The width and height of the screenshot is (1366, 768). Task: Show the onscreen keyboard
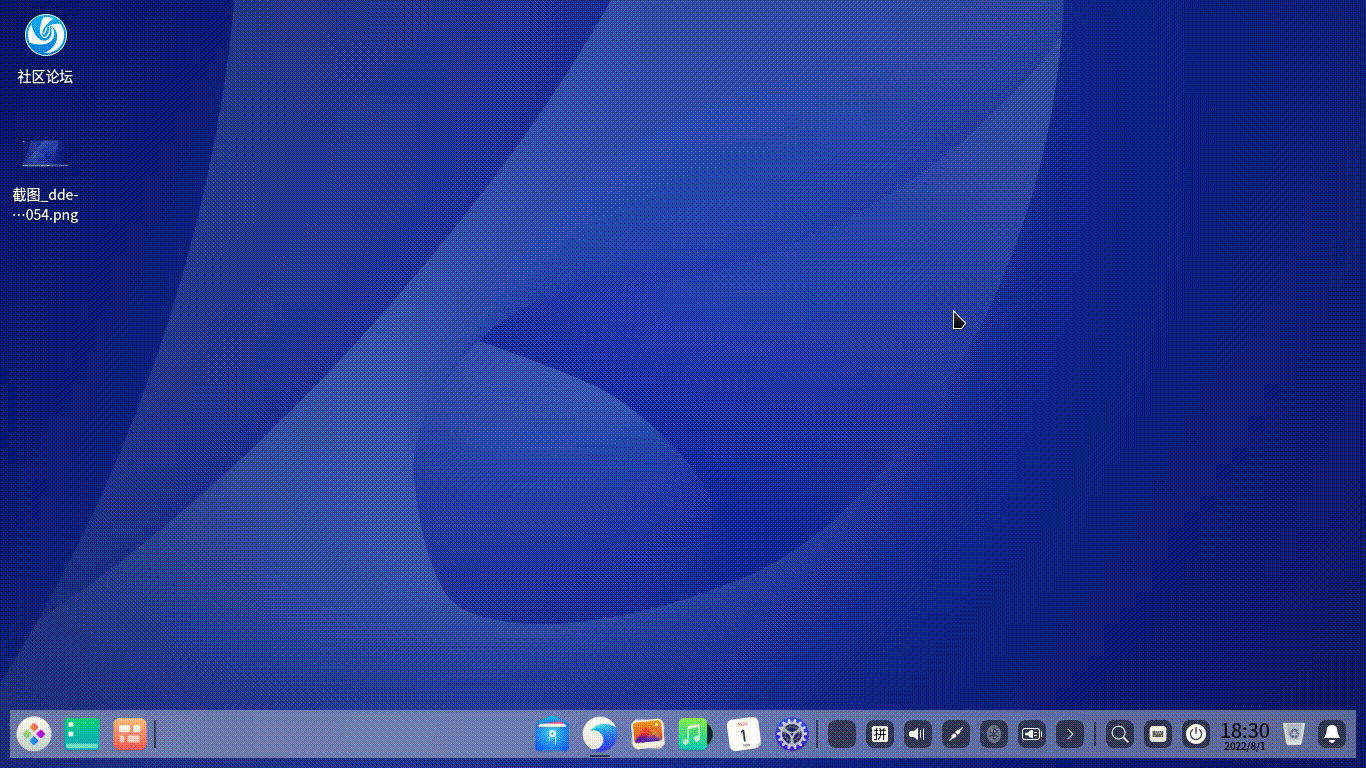(x=1159, y=735)
